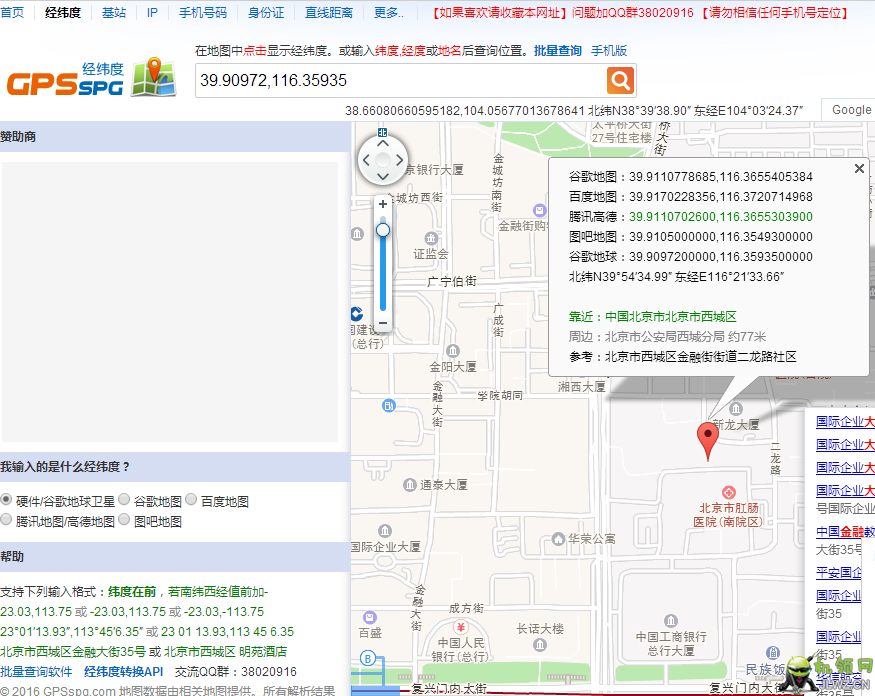Open the 经纬度转换API link
875x696 pixels.
pos(124,671)
